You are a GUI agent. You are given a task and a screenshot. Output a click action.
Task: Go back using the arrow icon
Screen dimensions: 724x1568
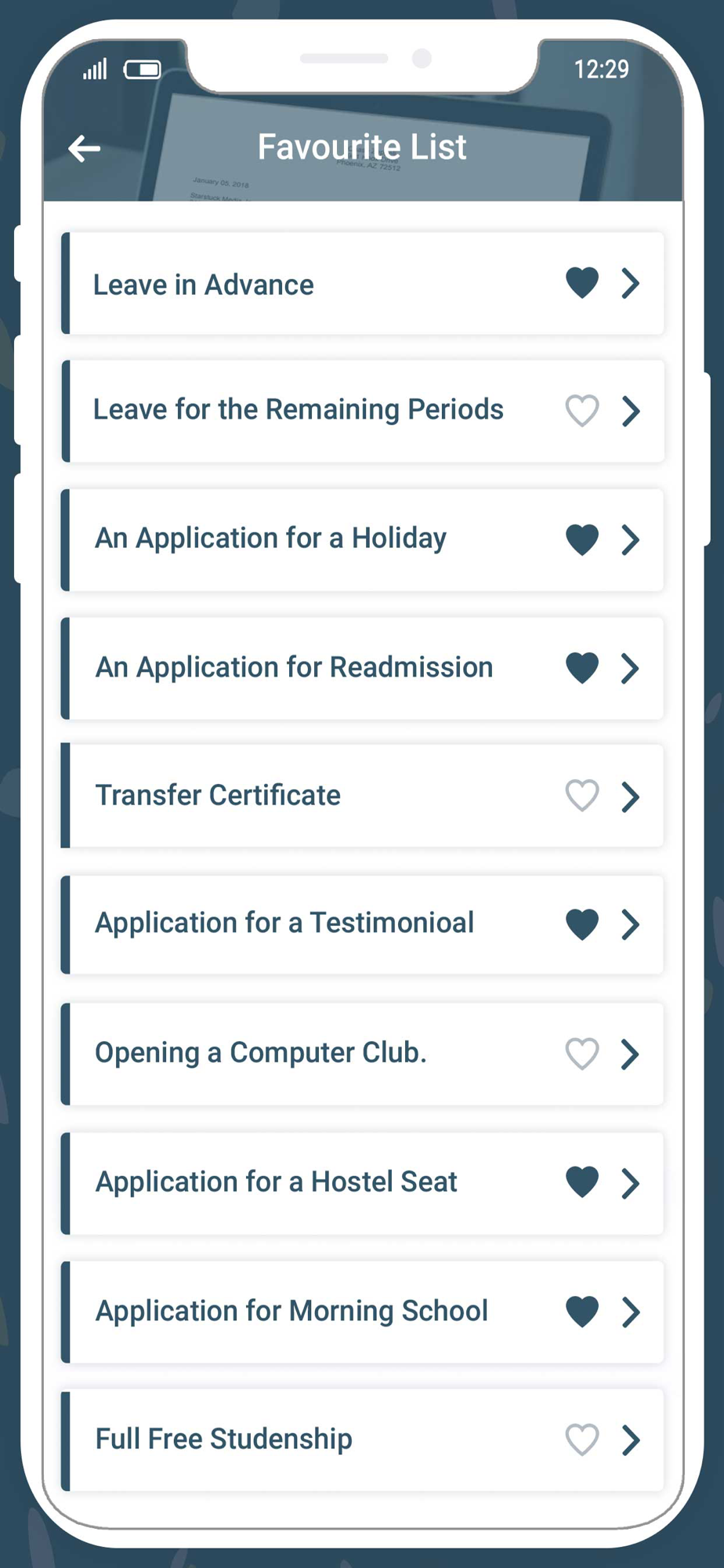pyautogui.click(x=85, y=147)
